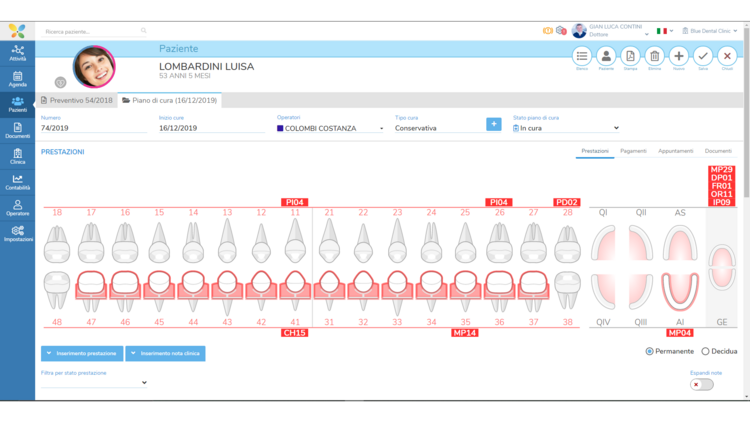Click the Ricerca paziente search field

[x=92, y=31]
